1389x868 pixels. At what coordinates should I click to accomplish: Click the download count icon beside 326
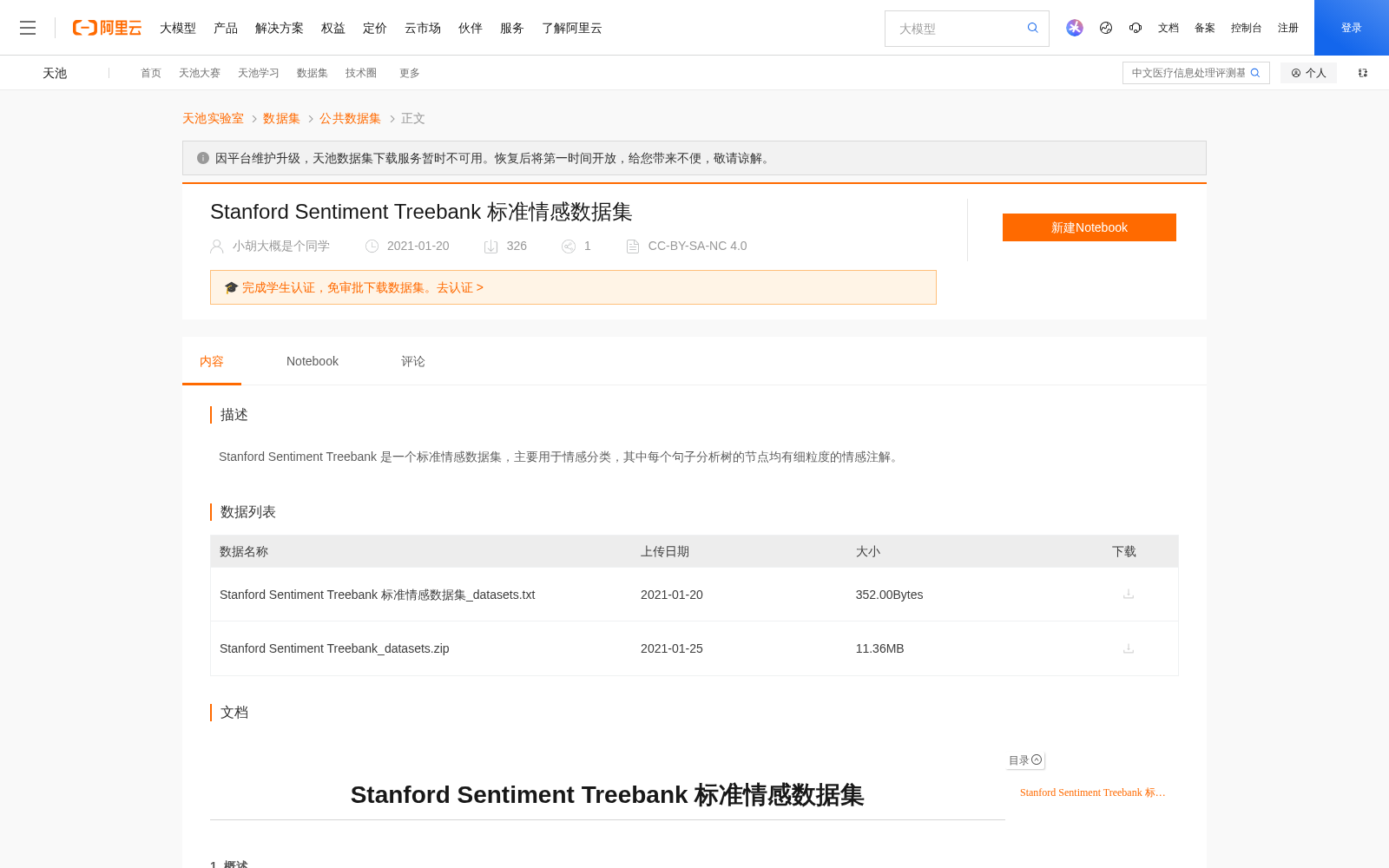(490, 247)
